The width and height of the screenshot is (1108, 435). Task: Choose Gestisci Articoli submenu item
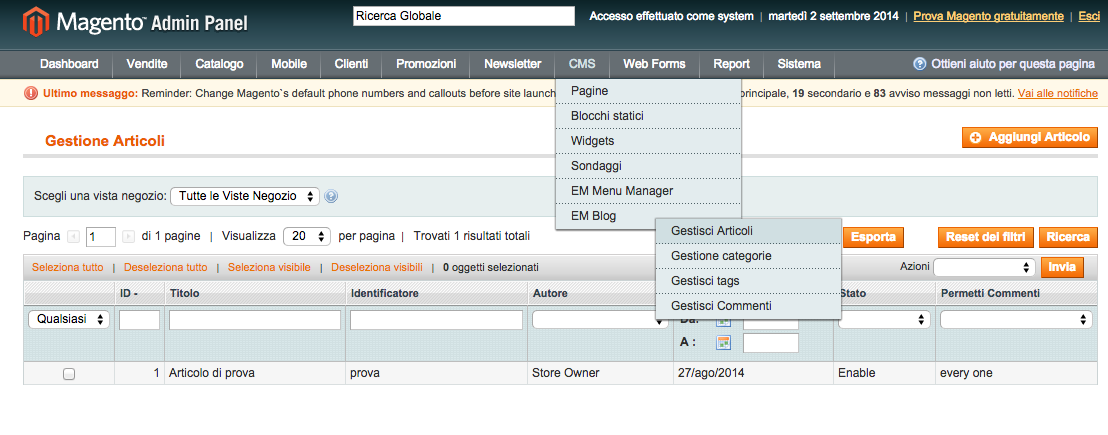coord(748,231)
